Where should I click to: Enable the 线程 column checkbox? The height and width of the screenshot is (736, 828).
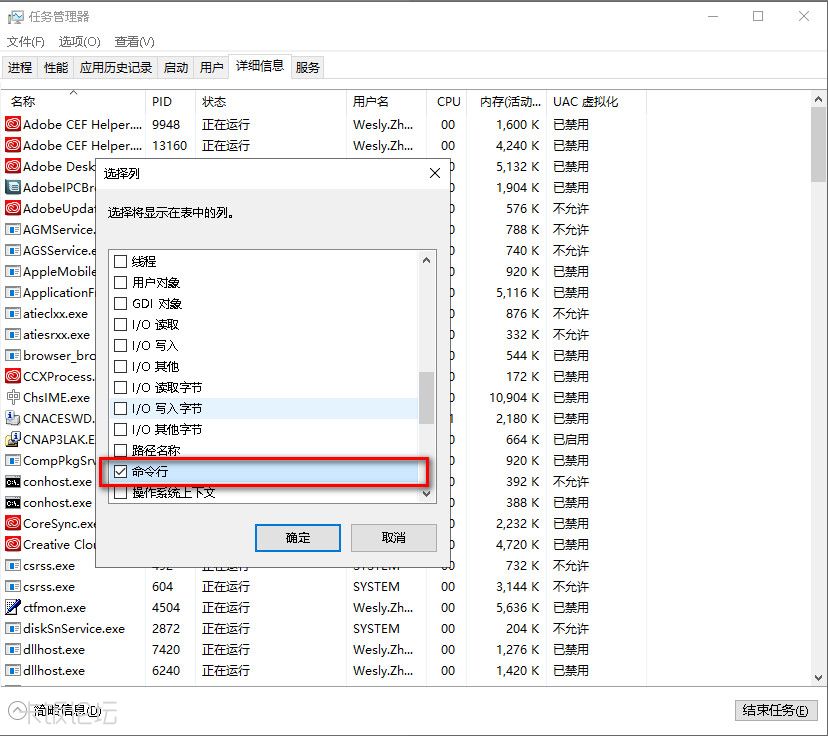121,261
